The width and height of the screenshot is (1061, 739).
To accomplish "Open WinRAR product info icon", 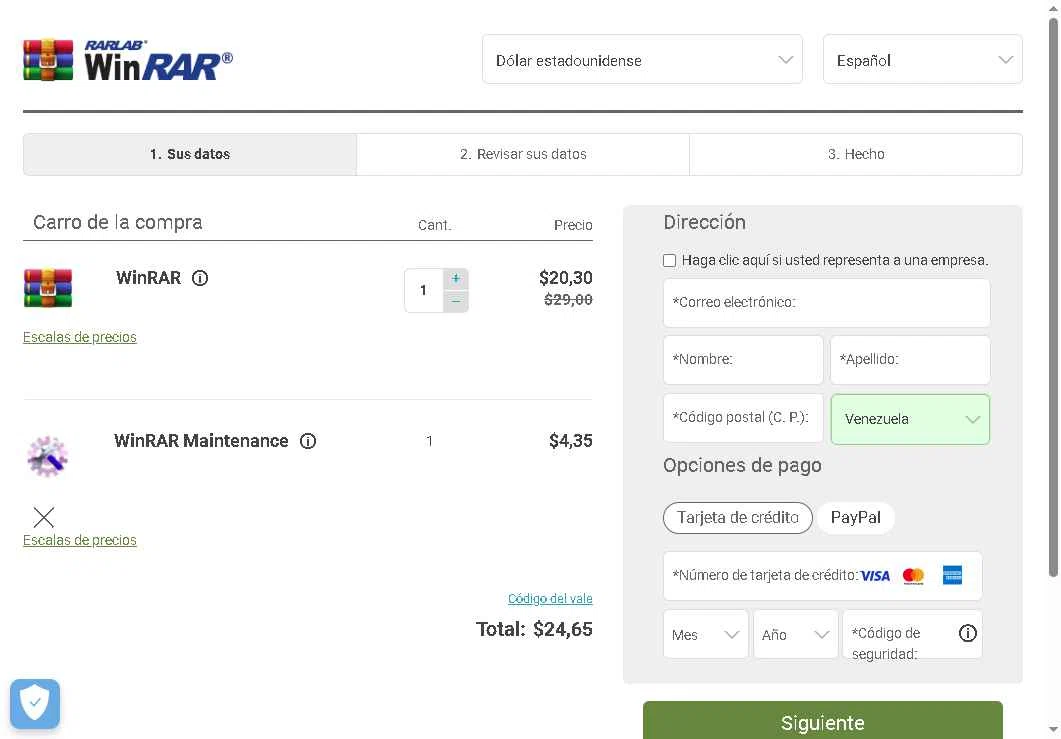I will click(200, 278).
